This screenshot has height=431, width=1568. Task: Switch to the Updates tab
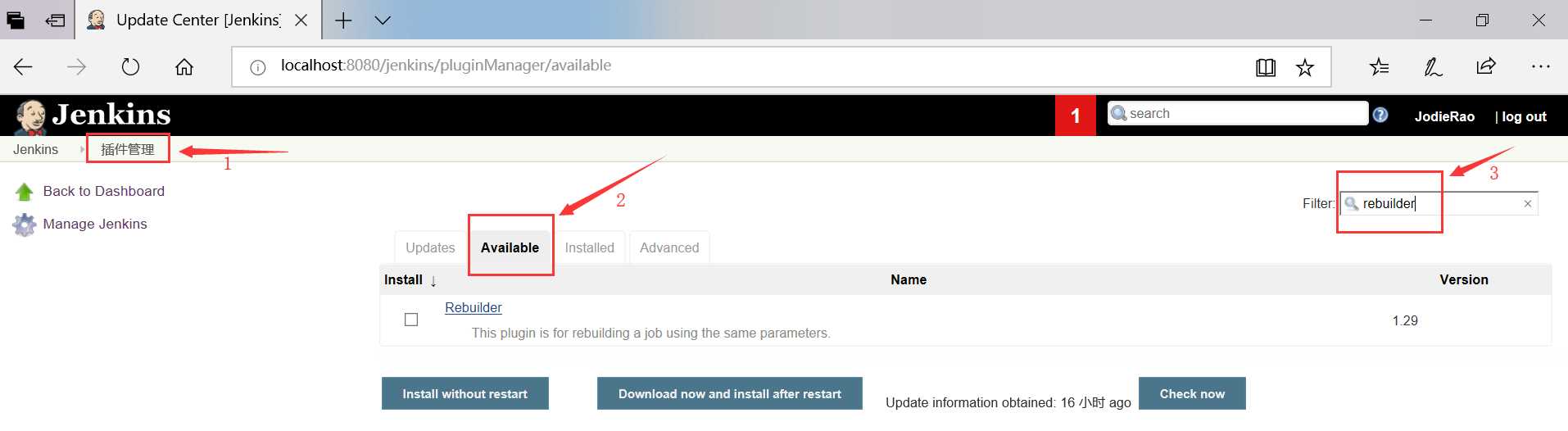(x=430, y=247)
